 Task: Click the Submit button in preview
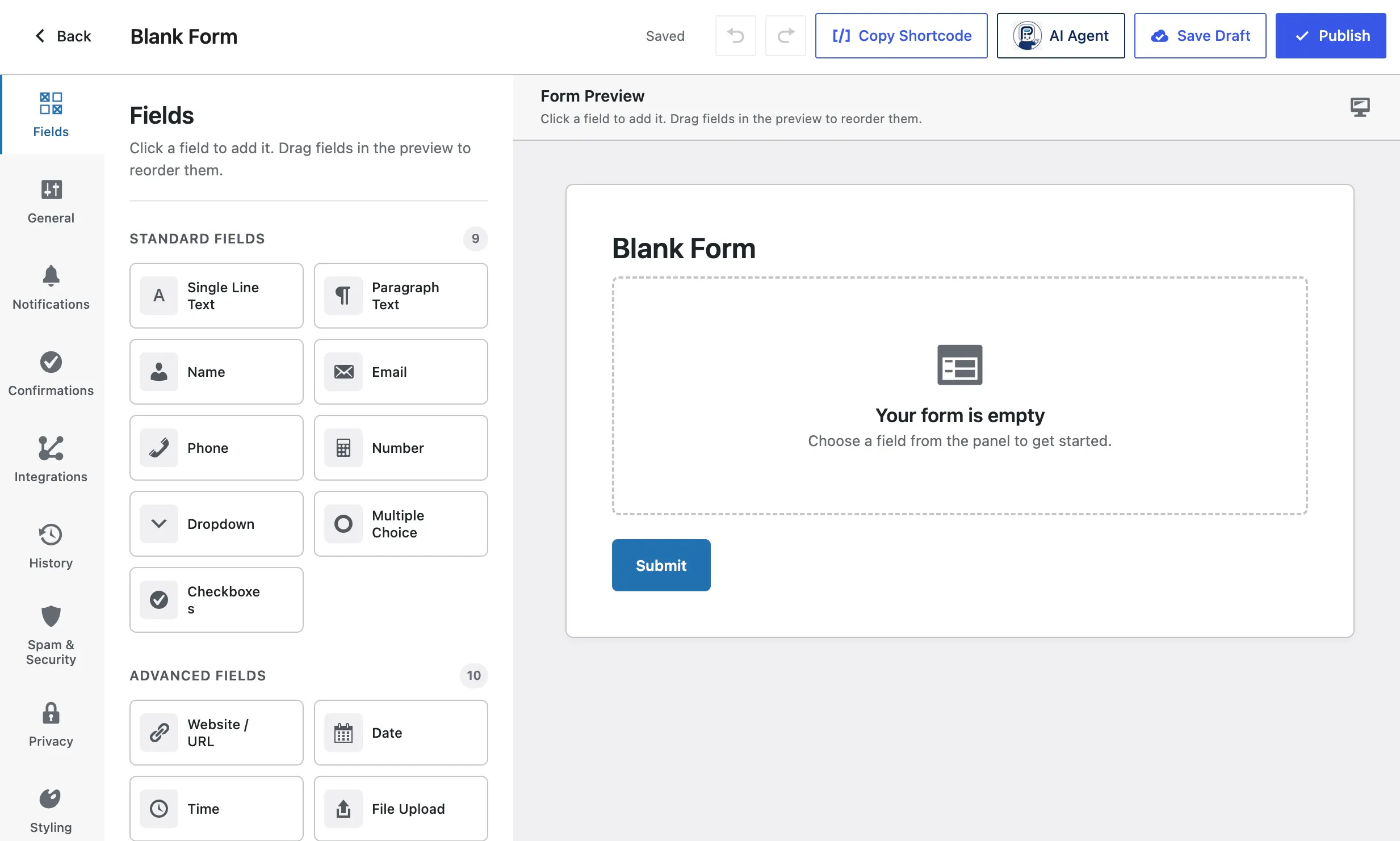click(661, 565)
